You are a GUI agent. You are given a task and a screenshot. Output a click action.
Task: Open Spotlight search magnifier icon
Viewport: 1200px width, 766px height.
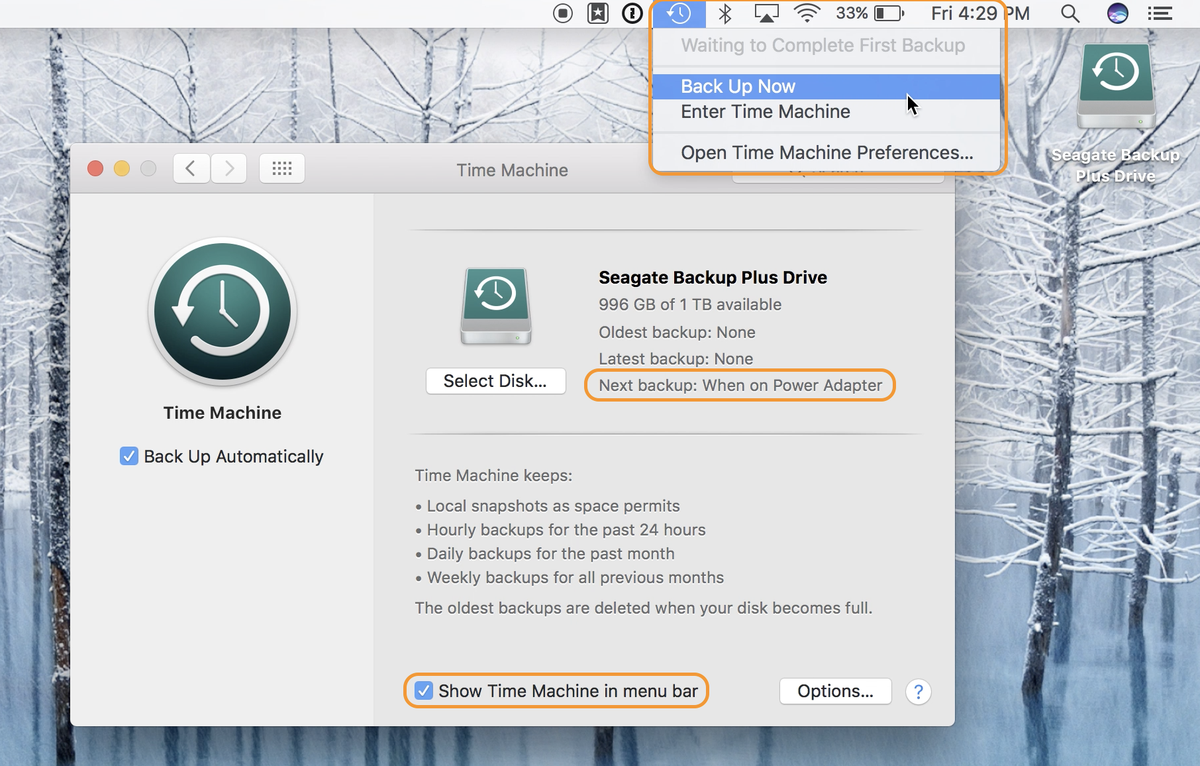click(x=1070, y=13)
